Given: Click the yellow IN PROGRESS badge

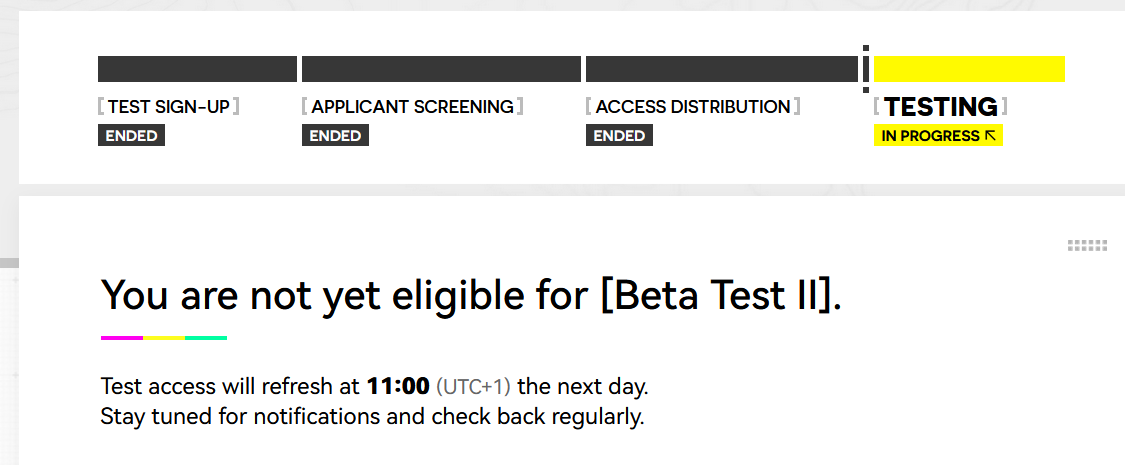Looking at the screenshot, I should click(930, 136).
